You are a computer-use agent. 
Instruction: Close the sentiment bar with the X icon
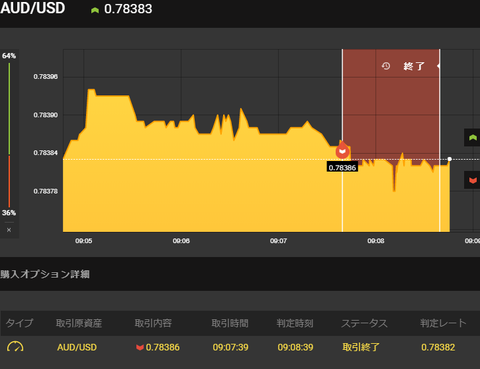(9, 230)
